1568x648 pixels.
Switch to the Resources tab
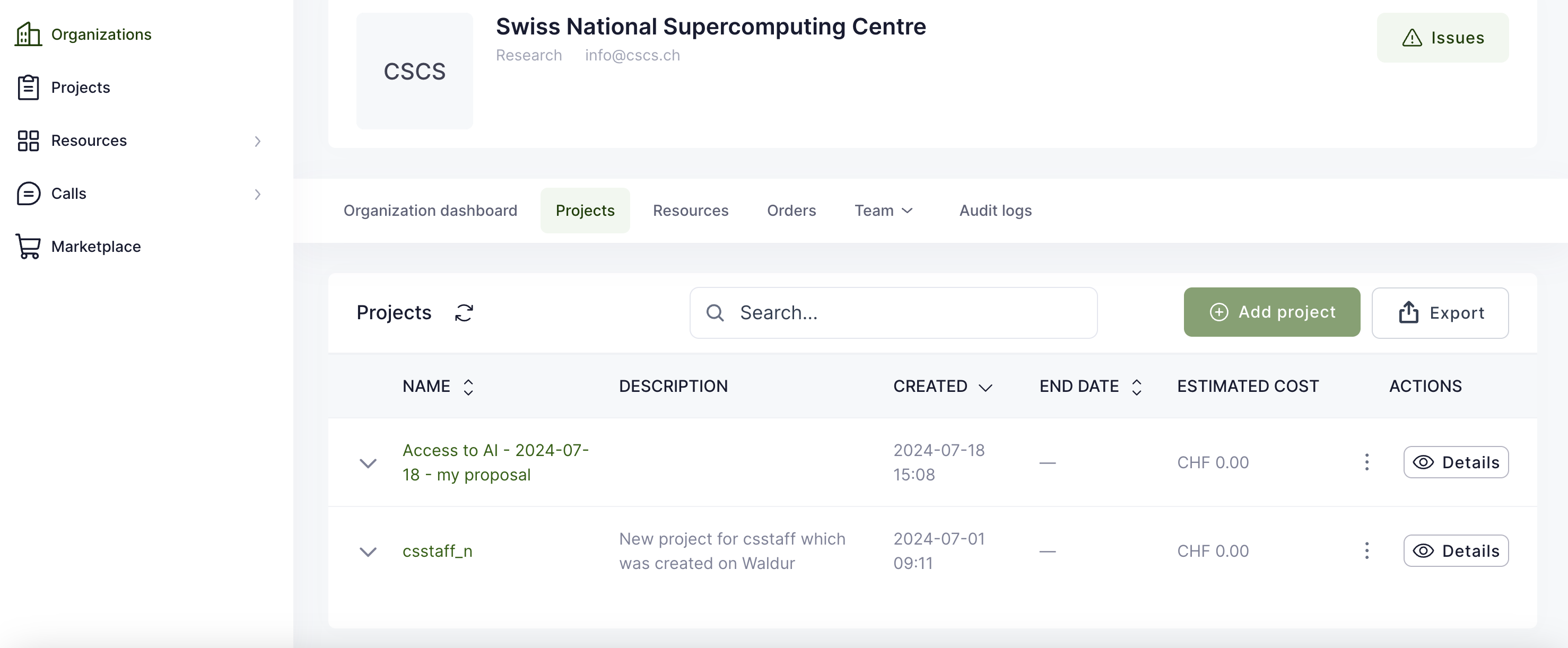point(690,211)
